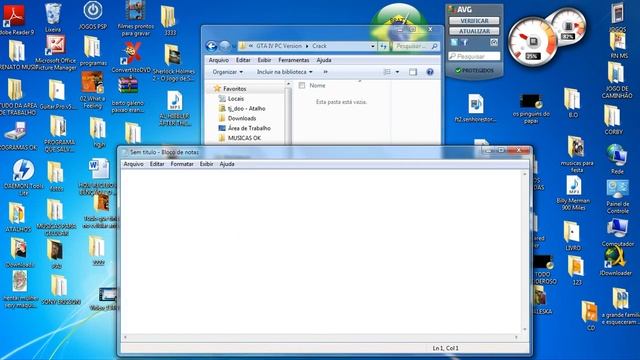Click the arrow between GTA IV PC Version and Crack
Viewport: 640px width, 360px height.
point(307,47)
